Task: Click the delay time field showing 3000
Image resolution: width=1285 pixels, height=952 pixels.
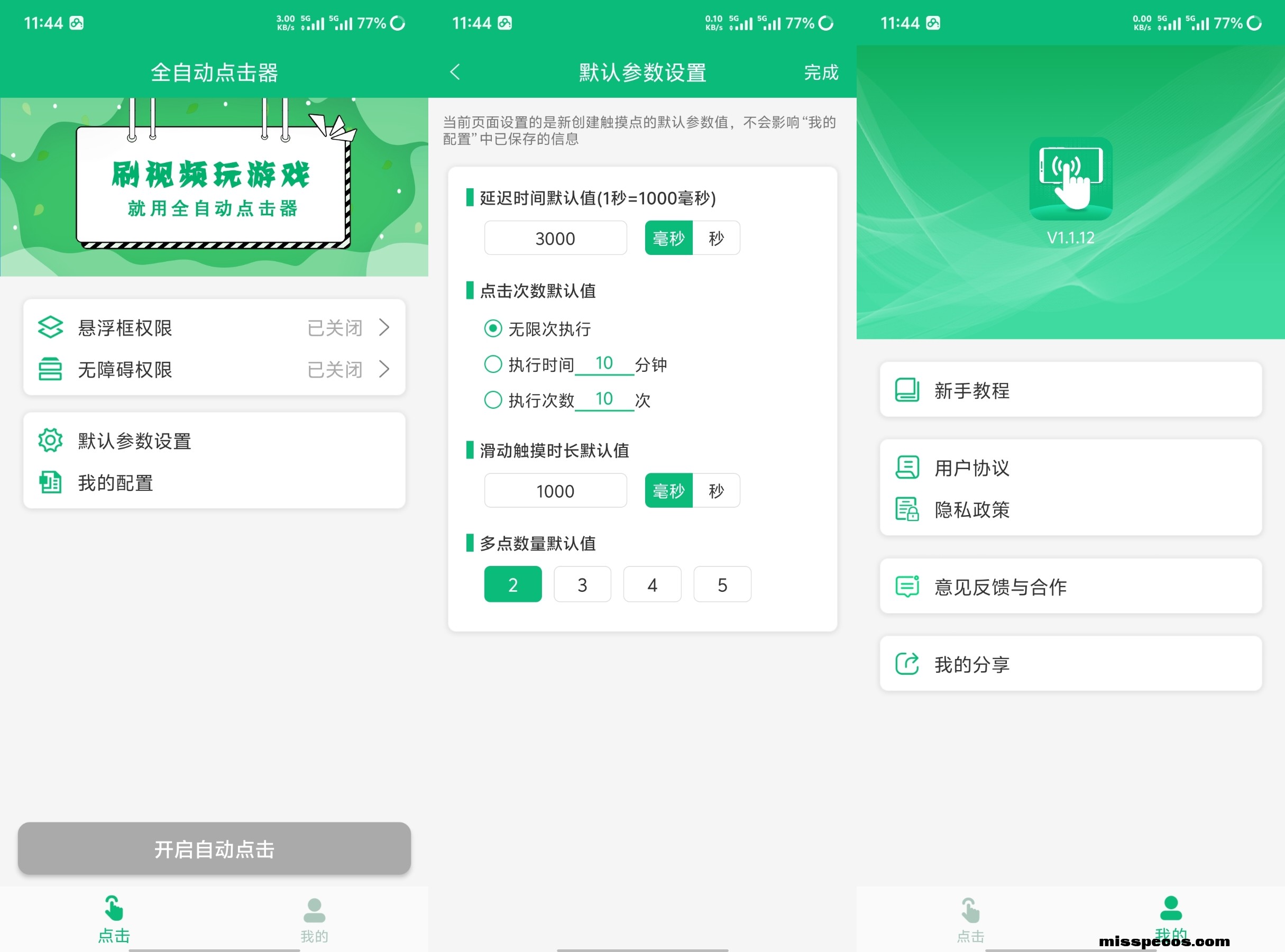Action: 555,238
